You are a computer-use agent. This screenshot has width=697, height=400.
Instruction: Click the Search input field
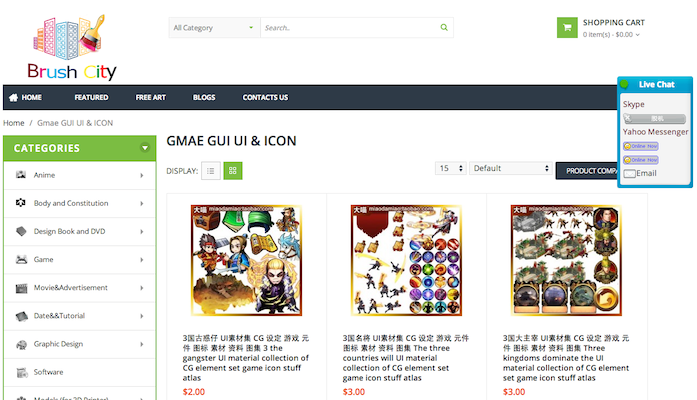(351, 28)
